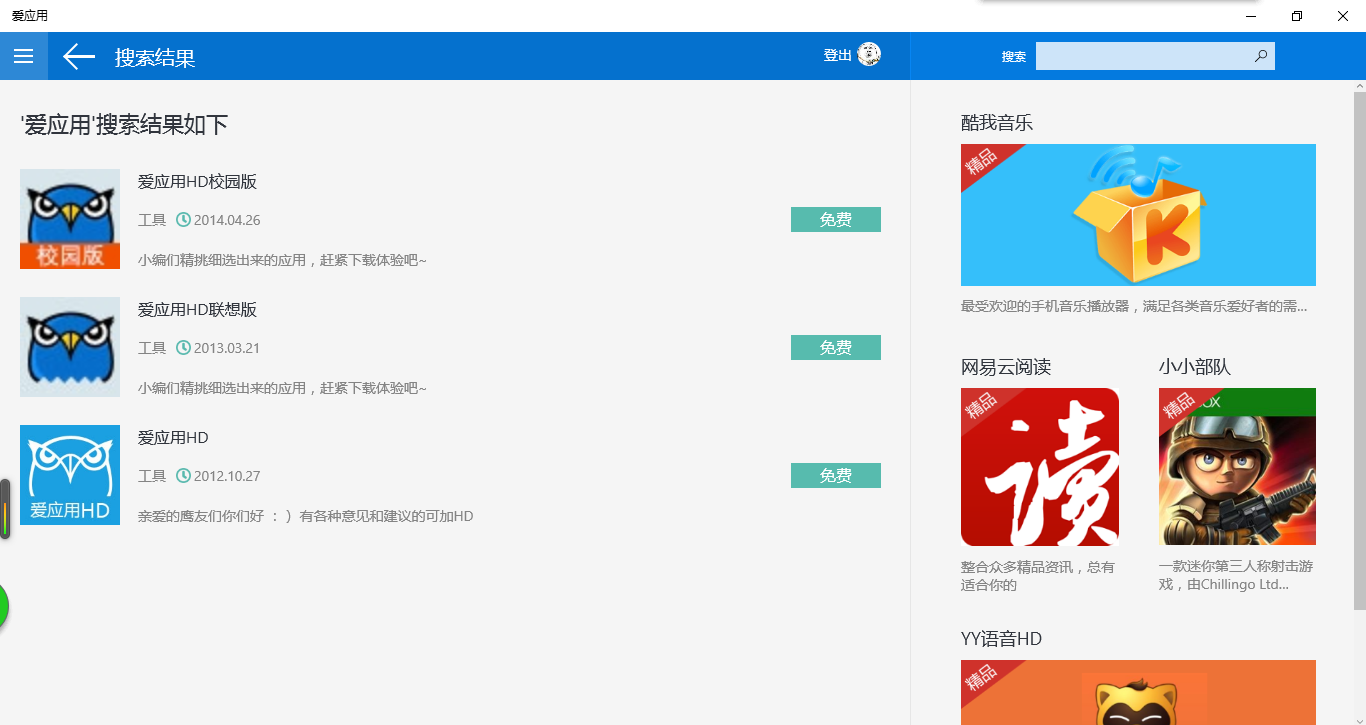Click 工具 category beside 2012.10.27

click(152, 476)
